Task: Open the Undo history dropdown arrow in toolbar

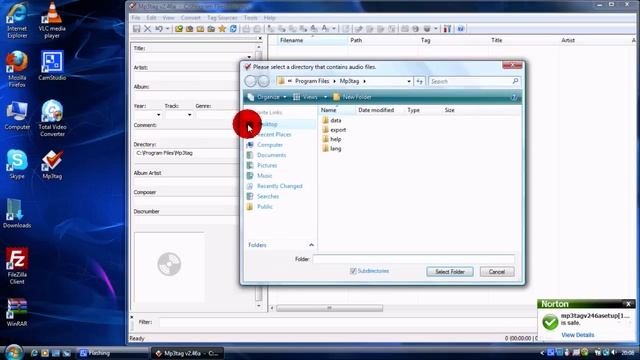Action: tap(167, 29)
